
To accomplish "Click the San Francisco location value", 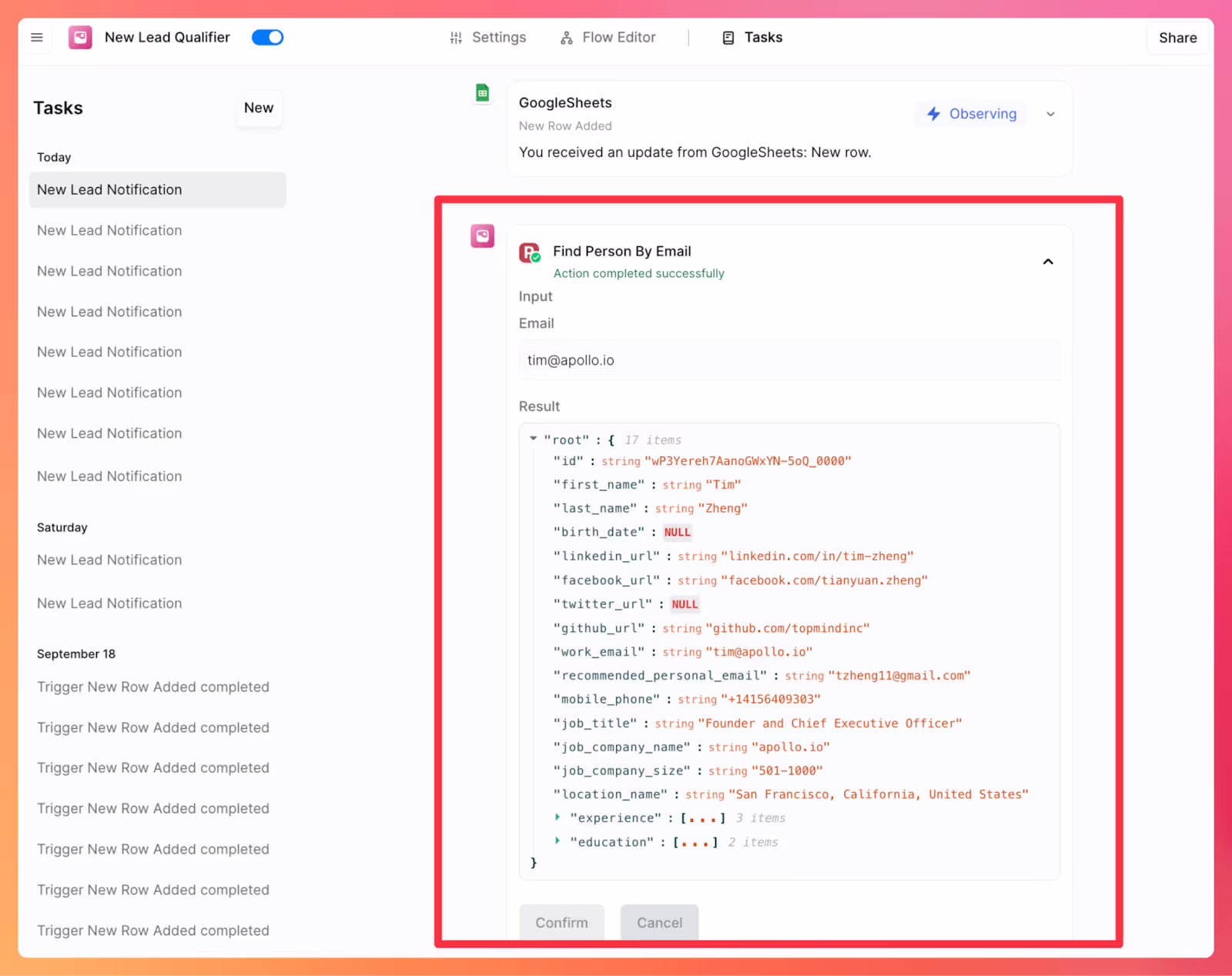I will pyautogui.click(x=879, y=794).
